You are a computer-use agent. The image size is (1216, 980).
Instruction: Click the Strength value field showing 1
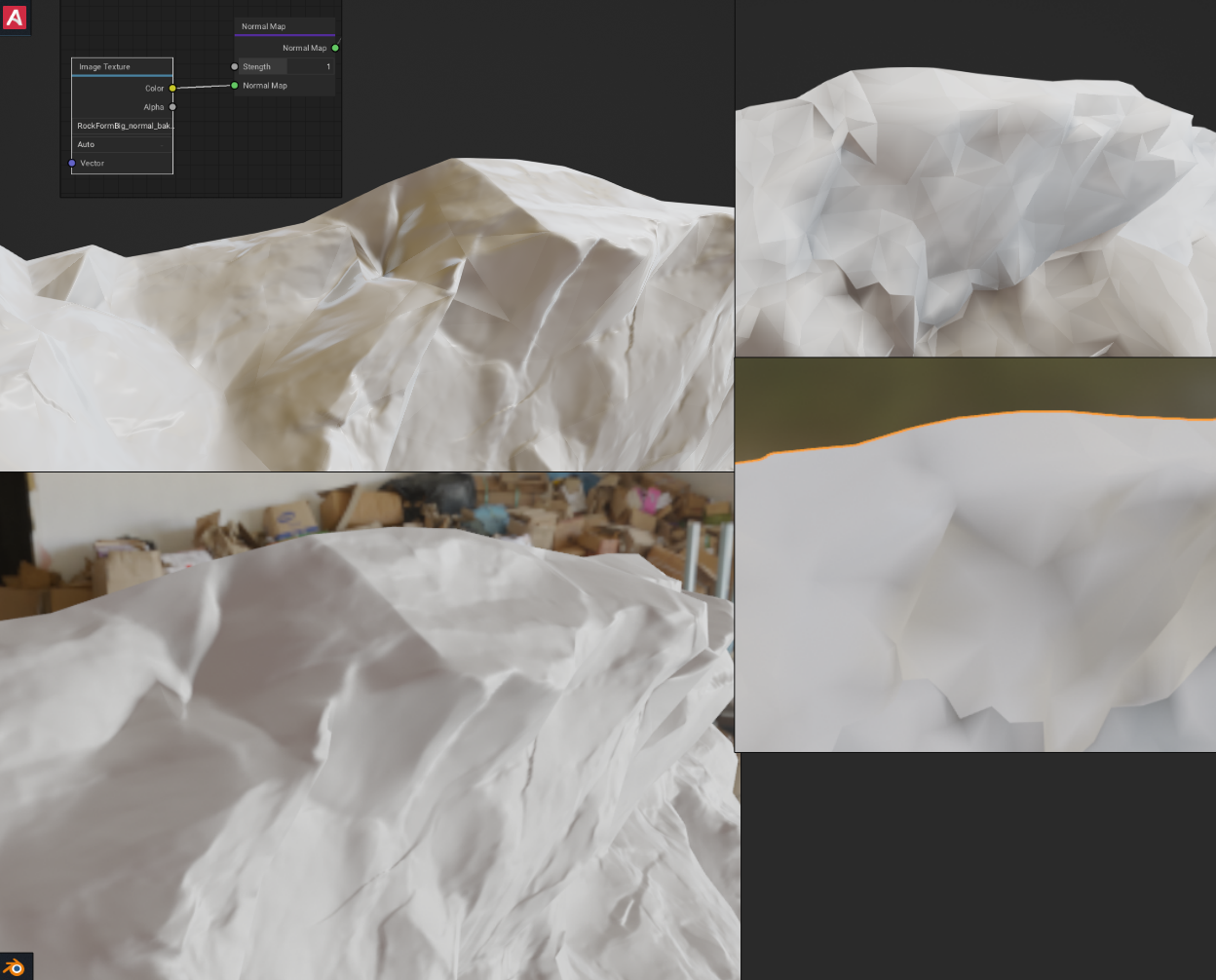pos(312,66)
